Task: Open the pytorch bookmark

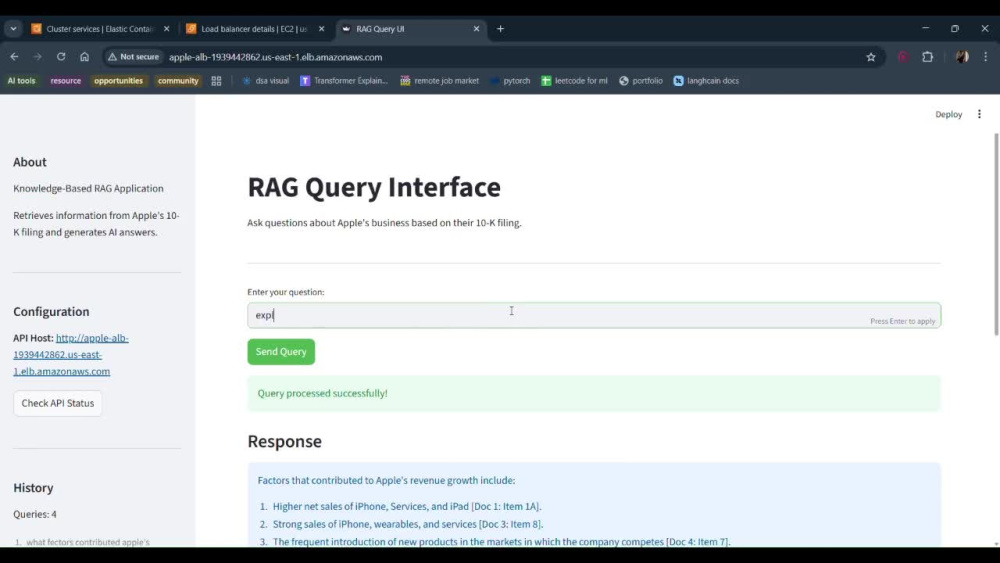Action: pos(510,81)
